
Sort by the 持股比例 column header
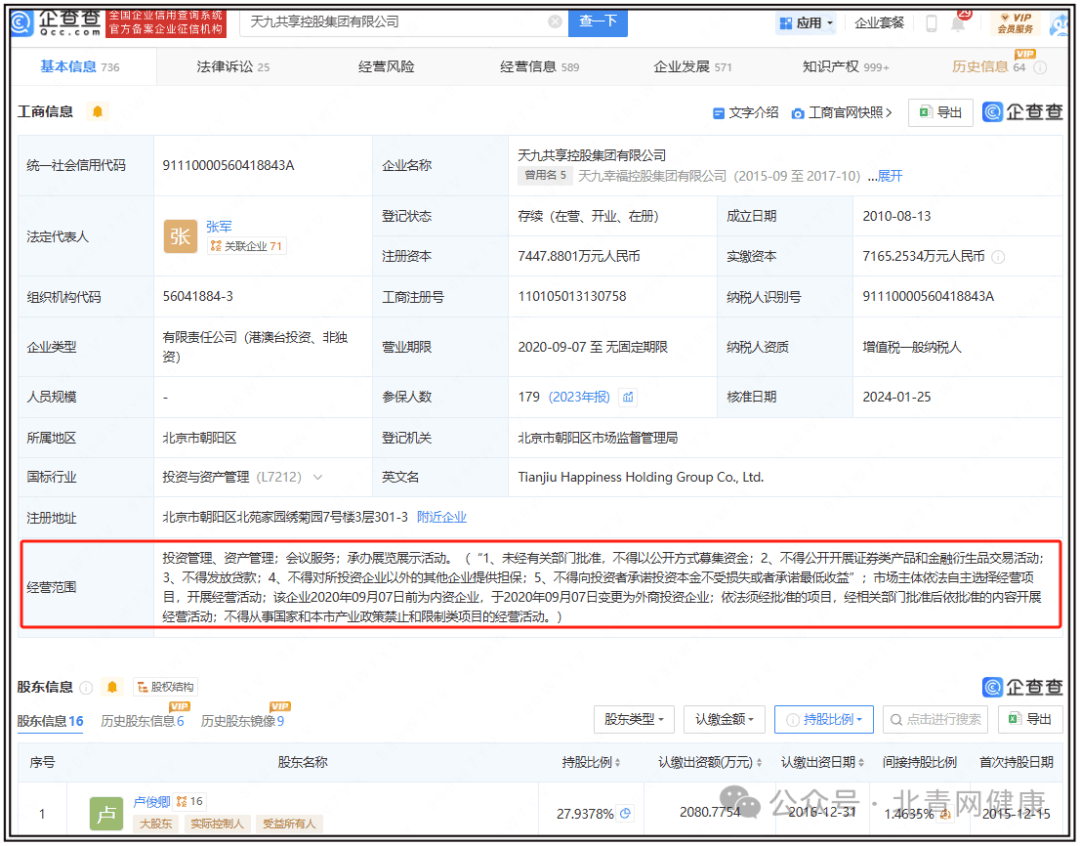click(591, 763)
